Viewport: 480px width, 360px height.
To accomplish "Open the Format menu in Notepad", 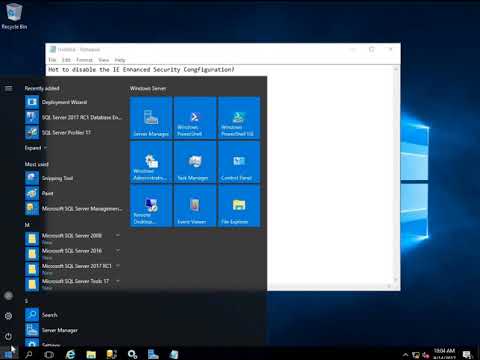I will (84, 60).
